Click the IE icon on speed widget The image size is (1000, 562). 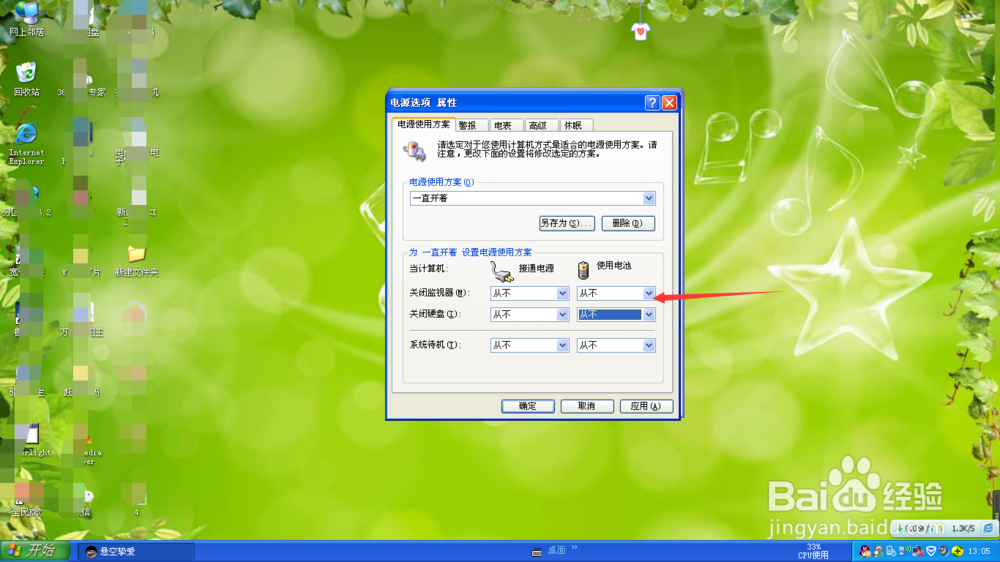(988, 528)
